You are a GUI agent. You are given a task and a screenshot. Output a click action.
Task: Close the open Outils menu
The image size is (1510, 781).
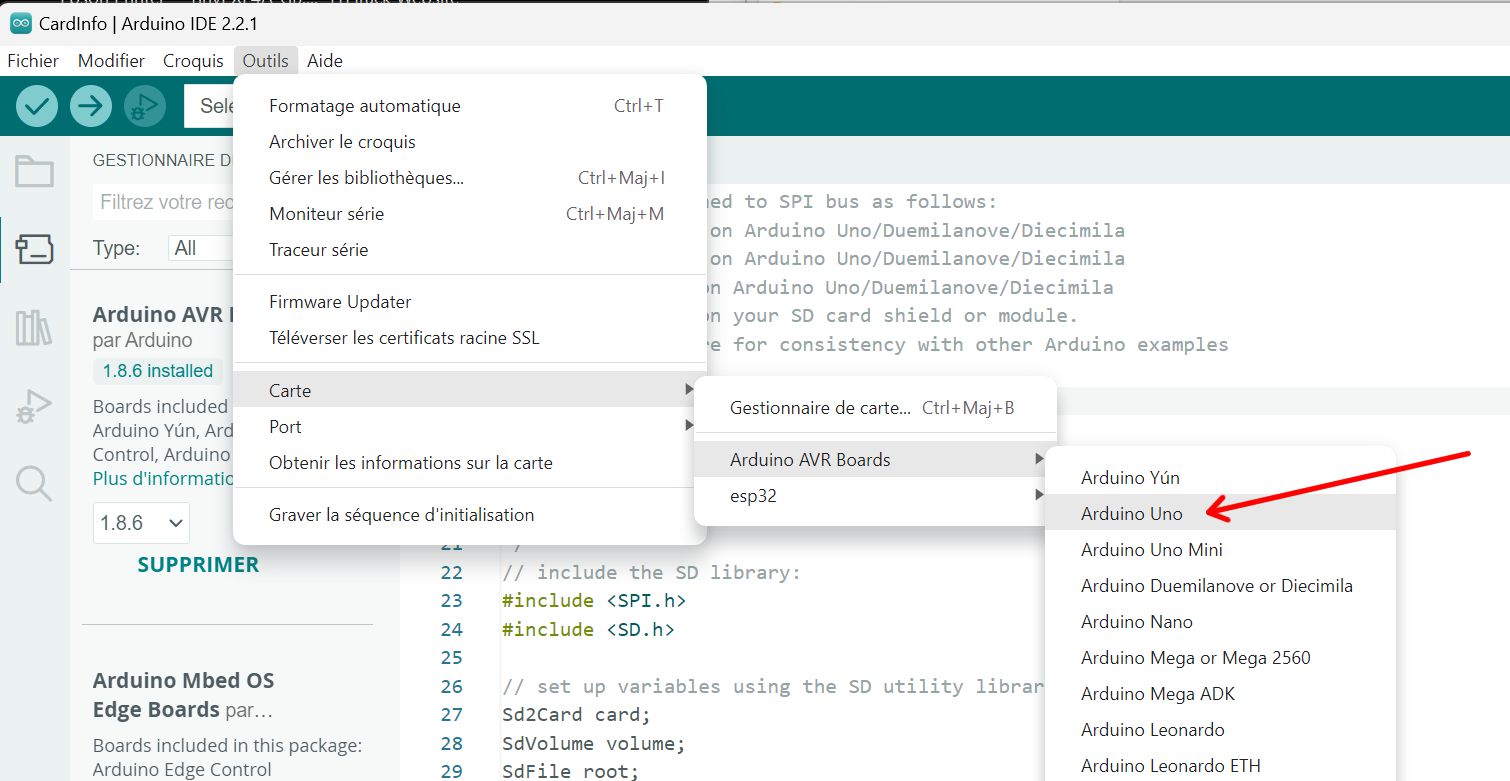click(x=266, y=61)
